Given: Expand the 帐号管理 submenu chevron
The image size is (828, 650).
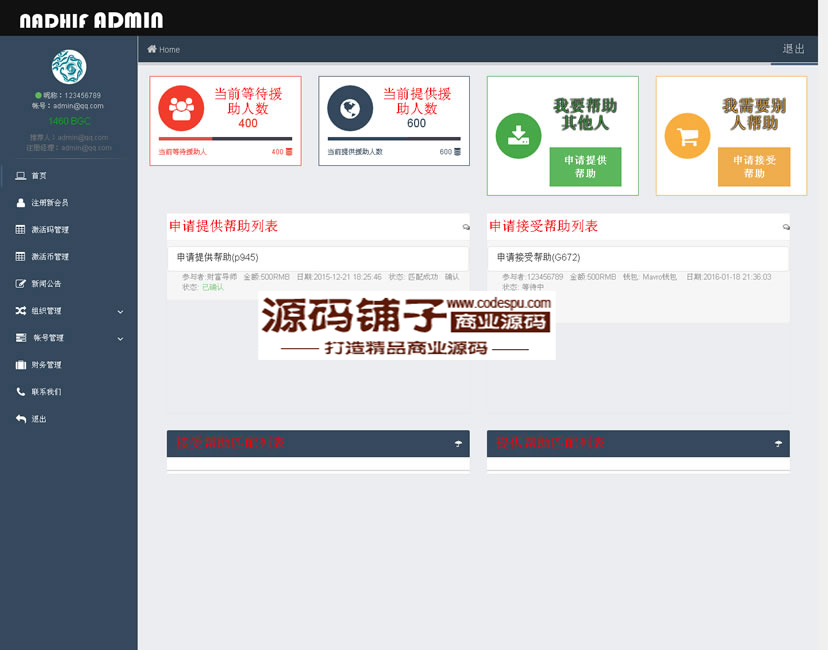Looking at the screenshot, I should click(x=120, y=339).
